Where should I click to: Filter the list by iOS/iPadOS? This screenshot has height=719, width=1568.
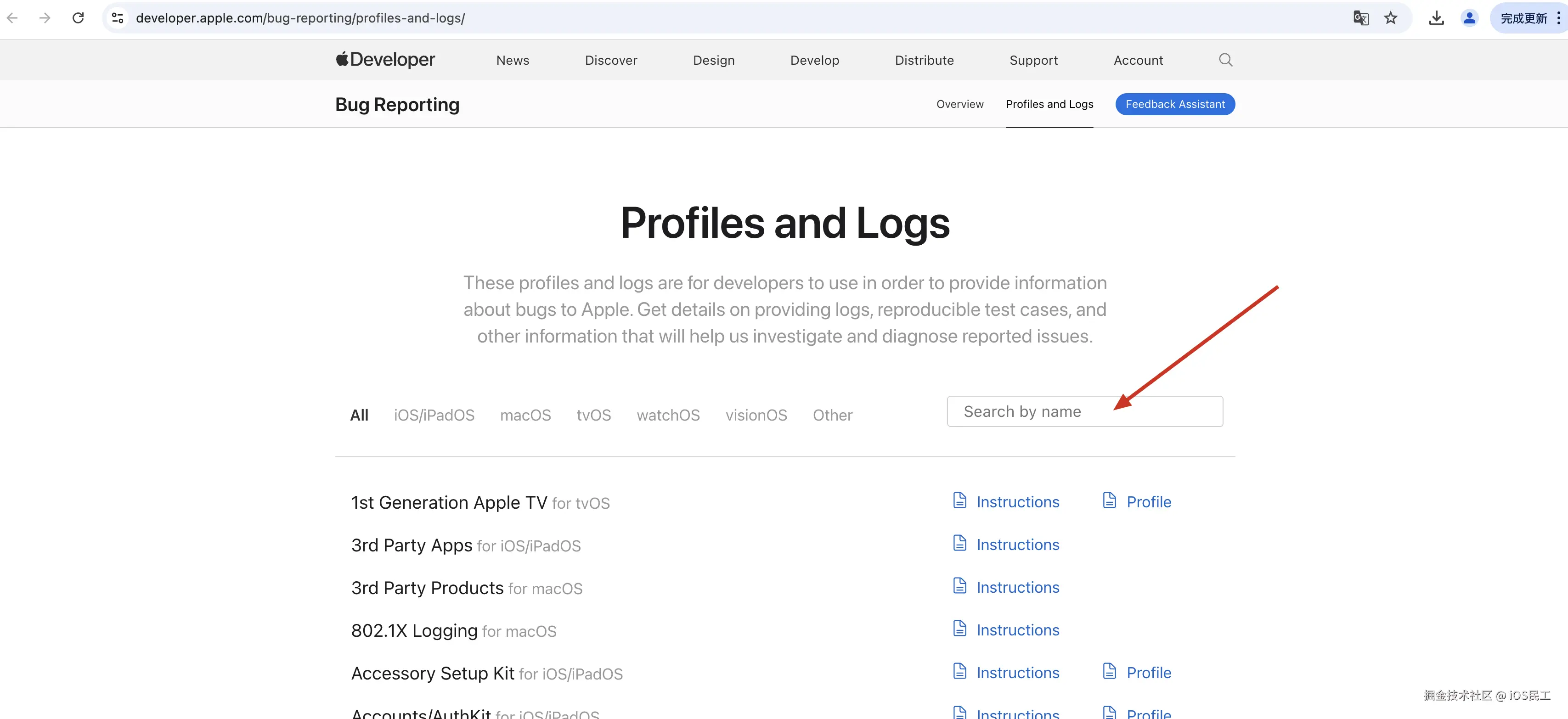[434, 415]
